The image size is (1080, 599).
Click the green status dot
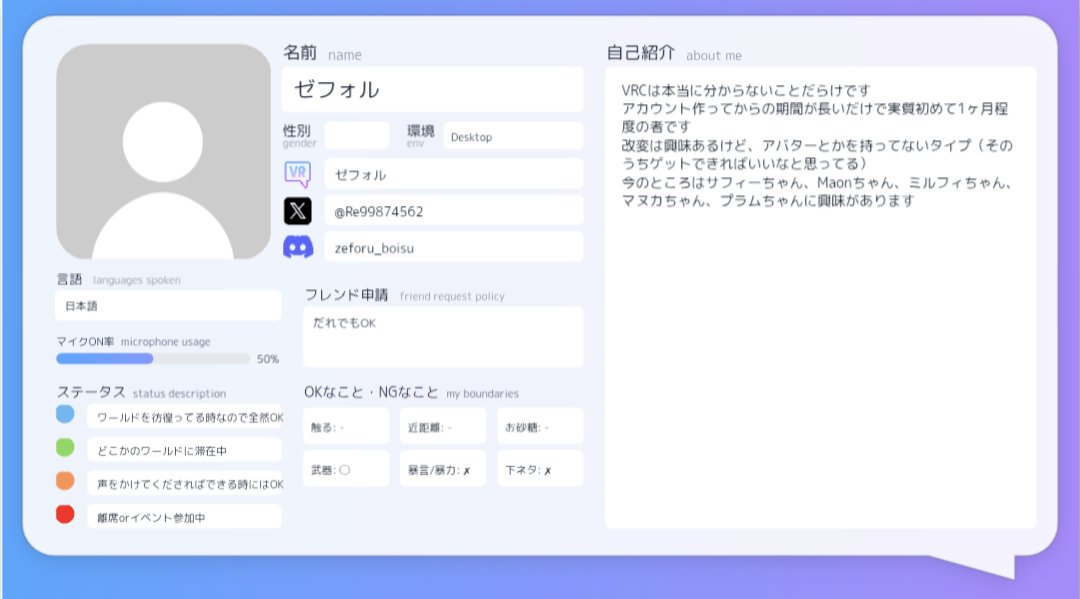pos(65,448)
